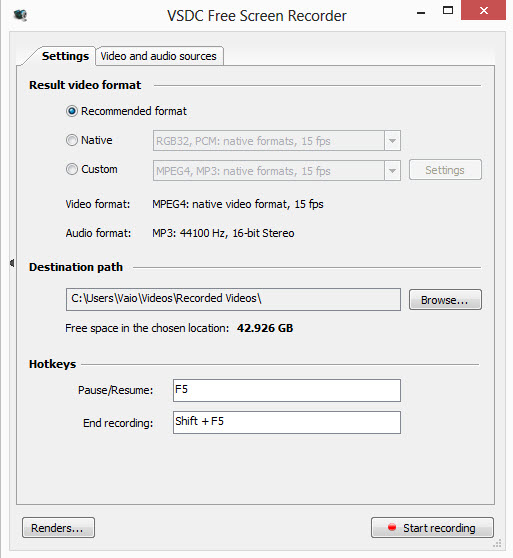Screen dimensions: 513x558
Task: Click the MPEG4 native video format text
Action: [238, 204]
